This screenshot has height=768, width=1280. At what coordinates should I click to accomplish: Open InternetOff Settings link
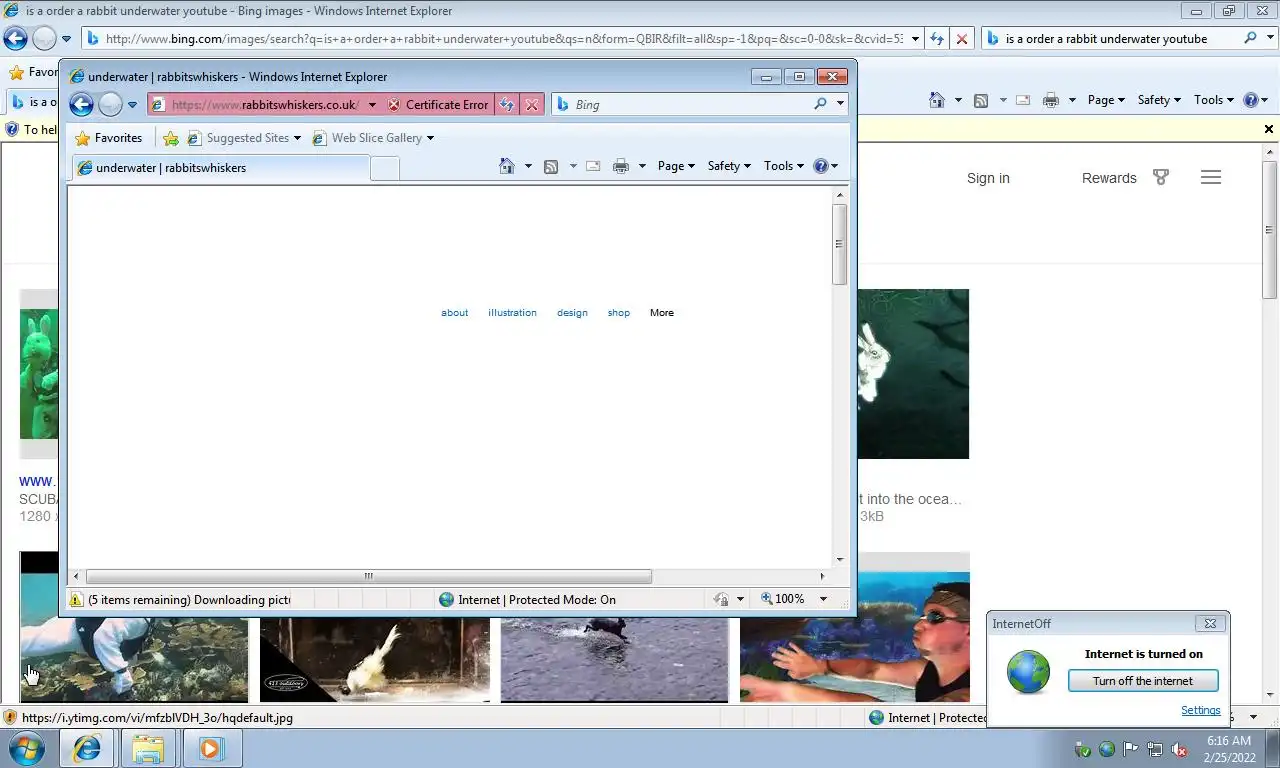1200,710
